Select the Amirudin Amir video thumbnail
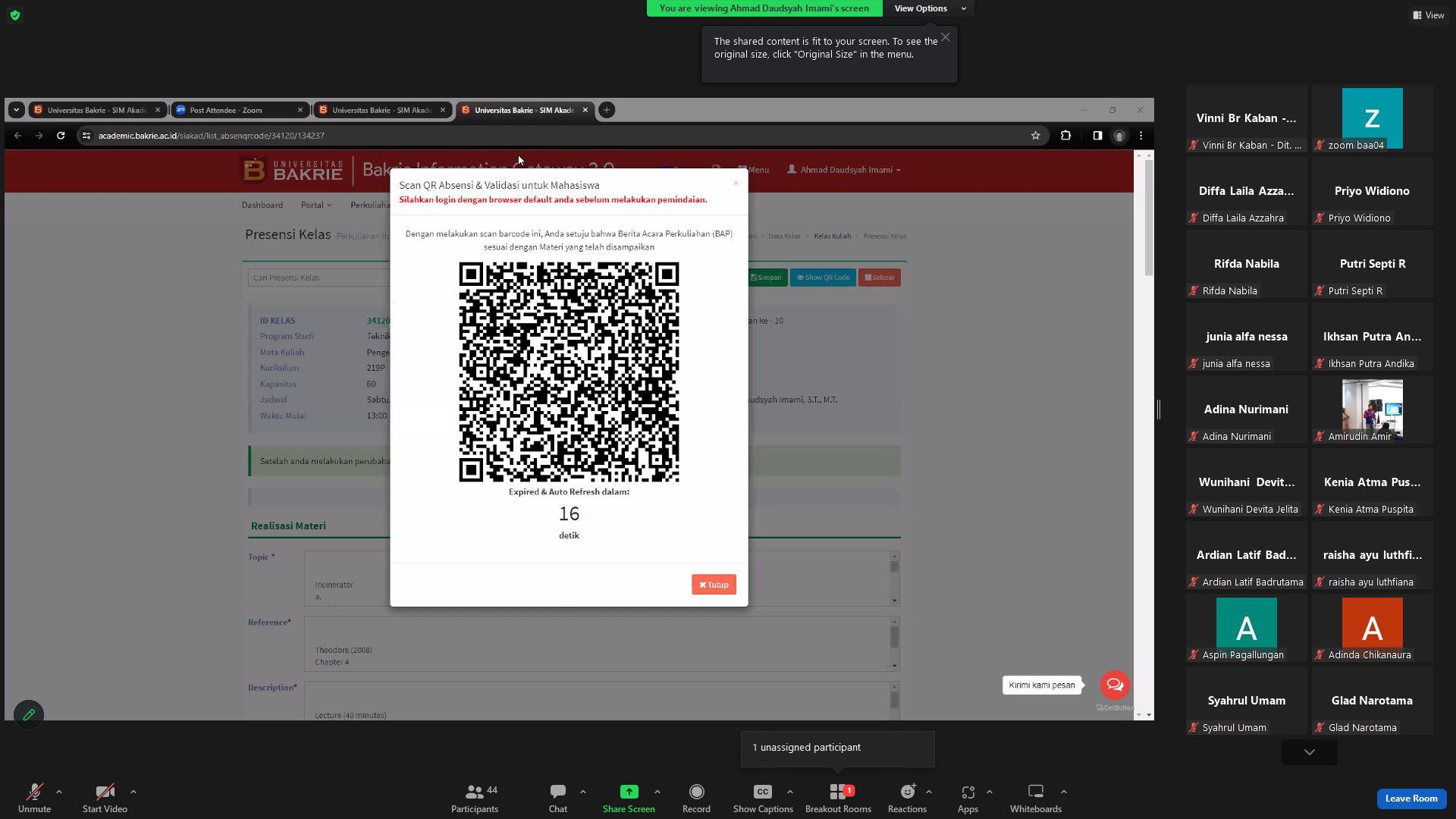1456x819 pixels. coord(1372,409)
